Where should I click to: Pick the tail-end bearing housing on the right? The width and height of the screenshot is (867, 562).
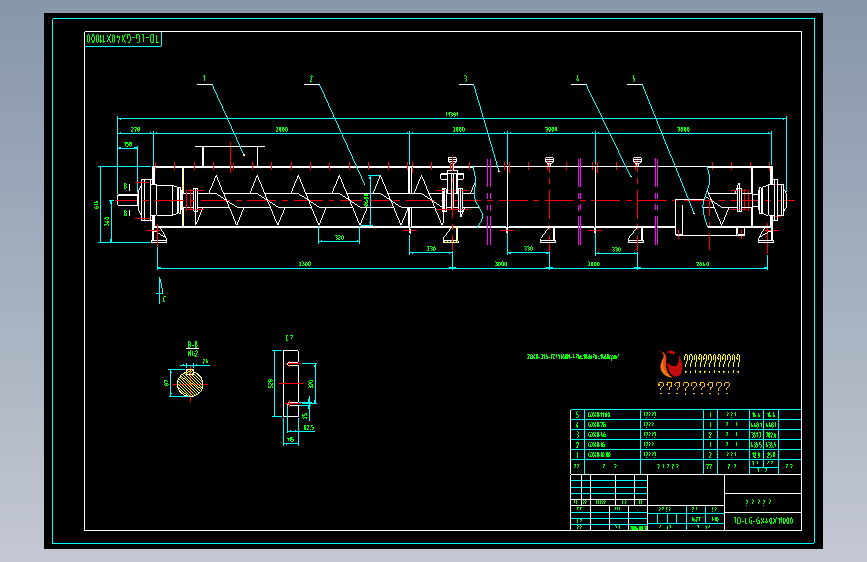tap(772, 199)
